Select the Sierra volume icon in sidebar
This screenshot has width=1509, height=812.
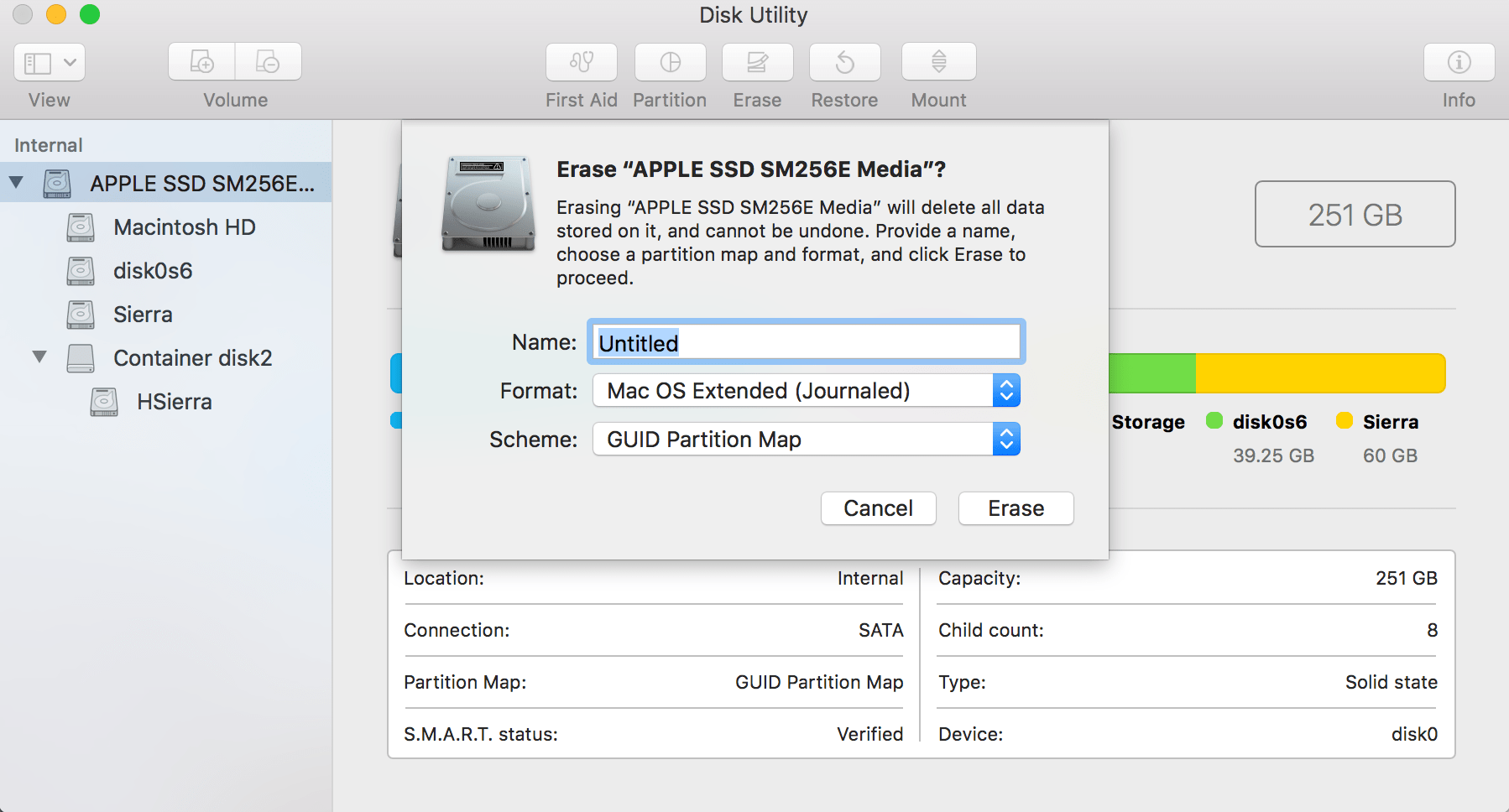pos(81,315)
